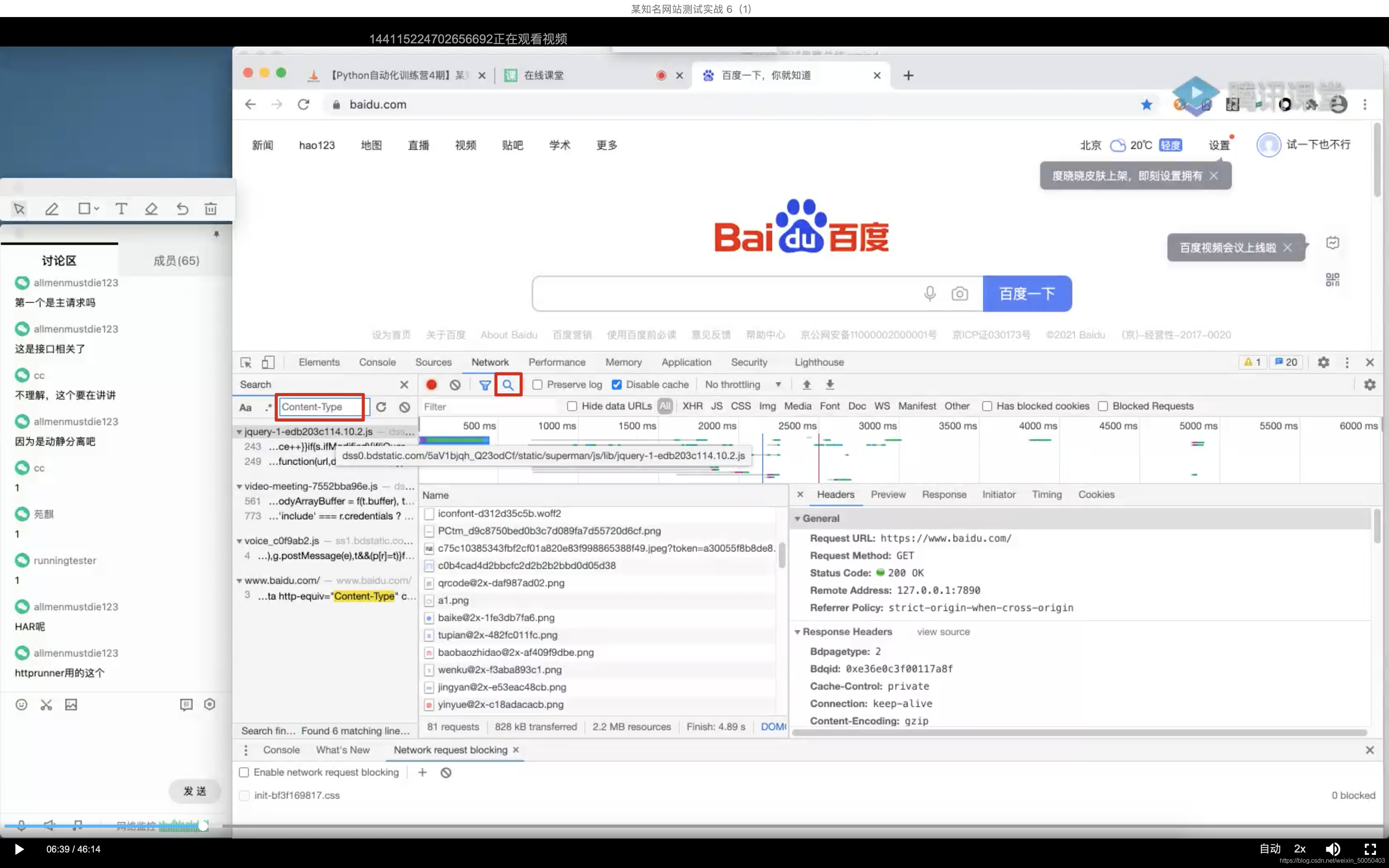Open the Response tab of request
Viewport: 1389px width, 868px height.
(x=944, y=494)
